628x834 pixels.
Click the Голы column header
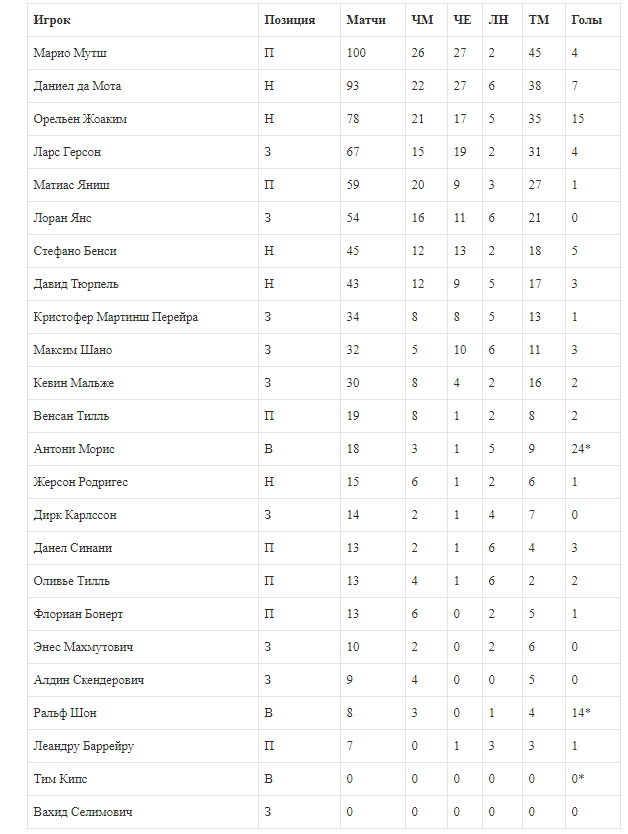(x=586, y=20)
